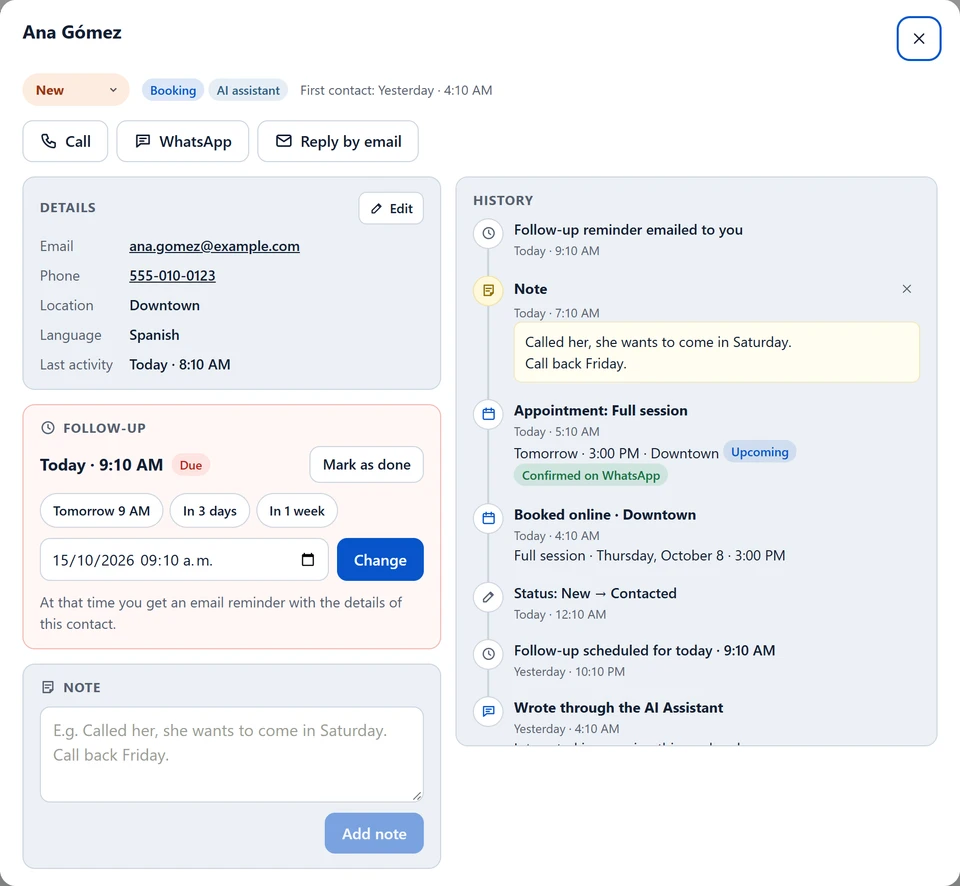
Task: Set follow-up to In 3 days
Action: (x=209, y=511)
